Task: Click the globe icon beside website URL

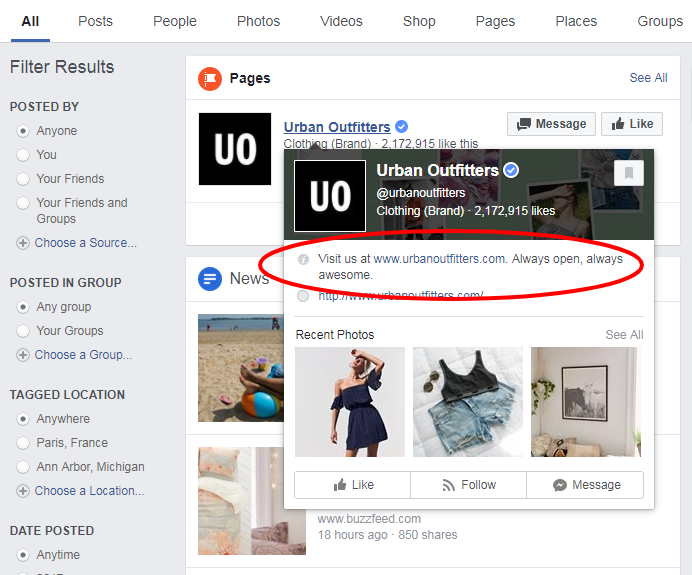Action: (303, 296)
